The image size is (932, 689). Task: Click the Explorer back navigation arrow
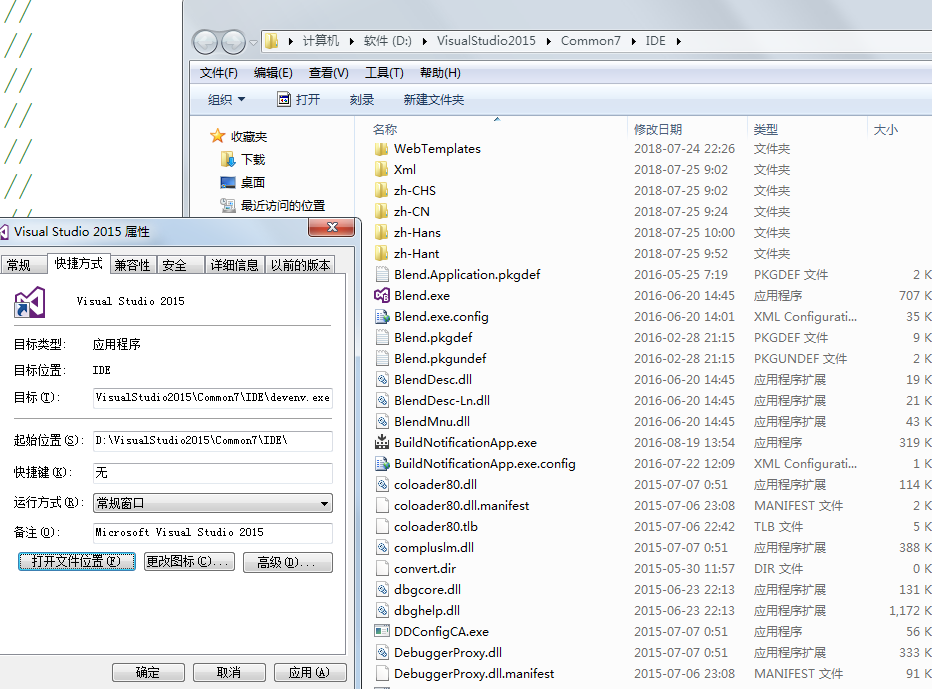[205, 42]
